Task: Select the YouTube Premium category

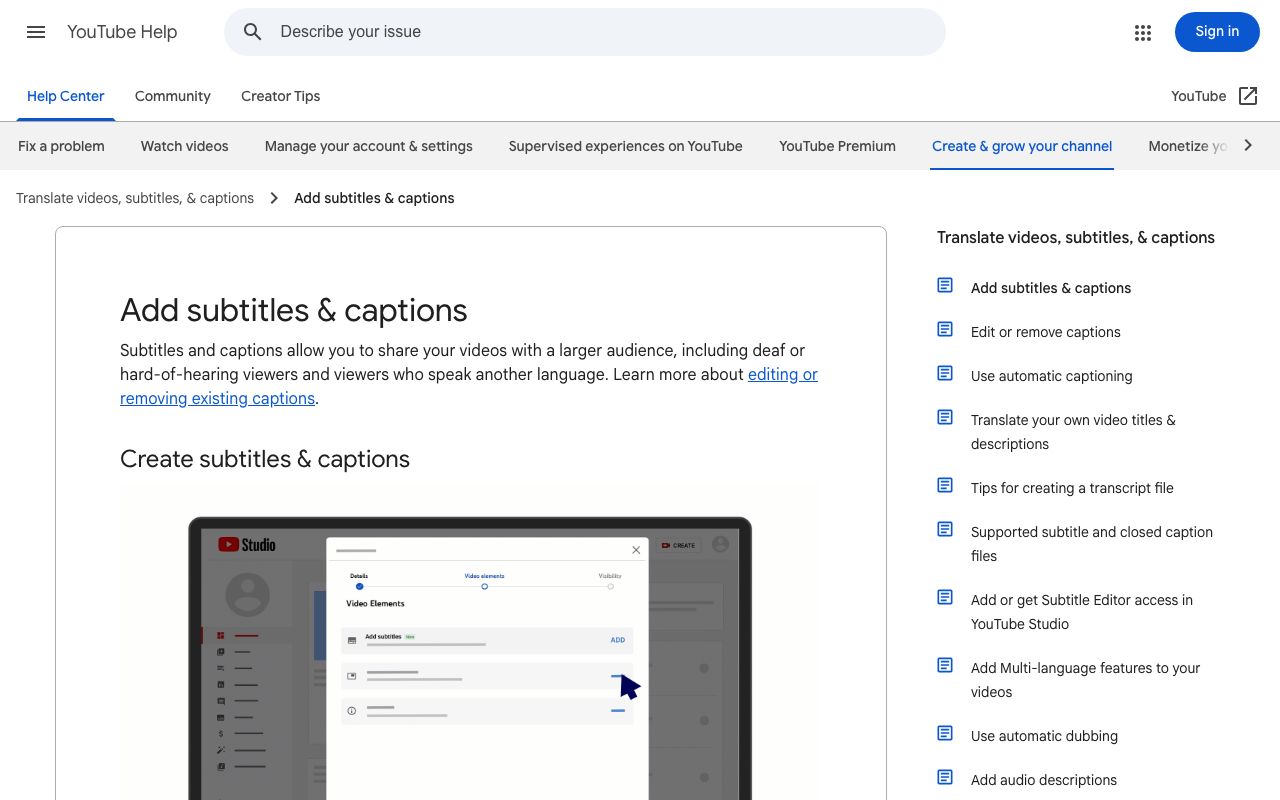Action: [838, 146]
